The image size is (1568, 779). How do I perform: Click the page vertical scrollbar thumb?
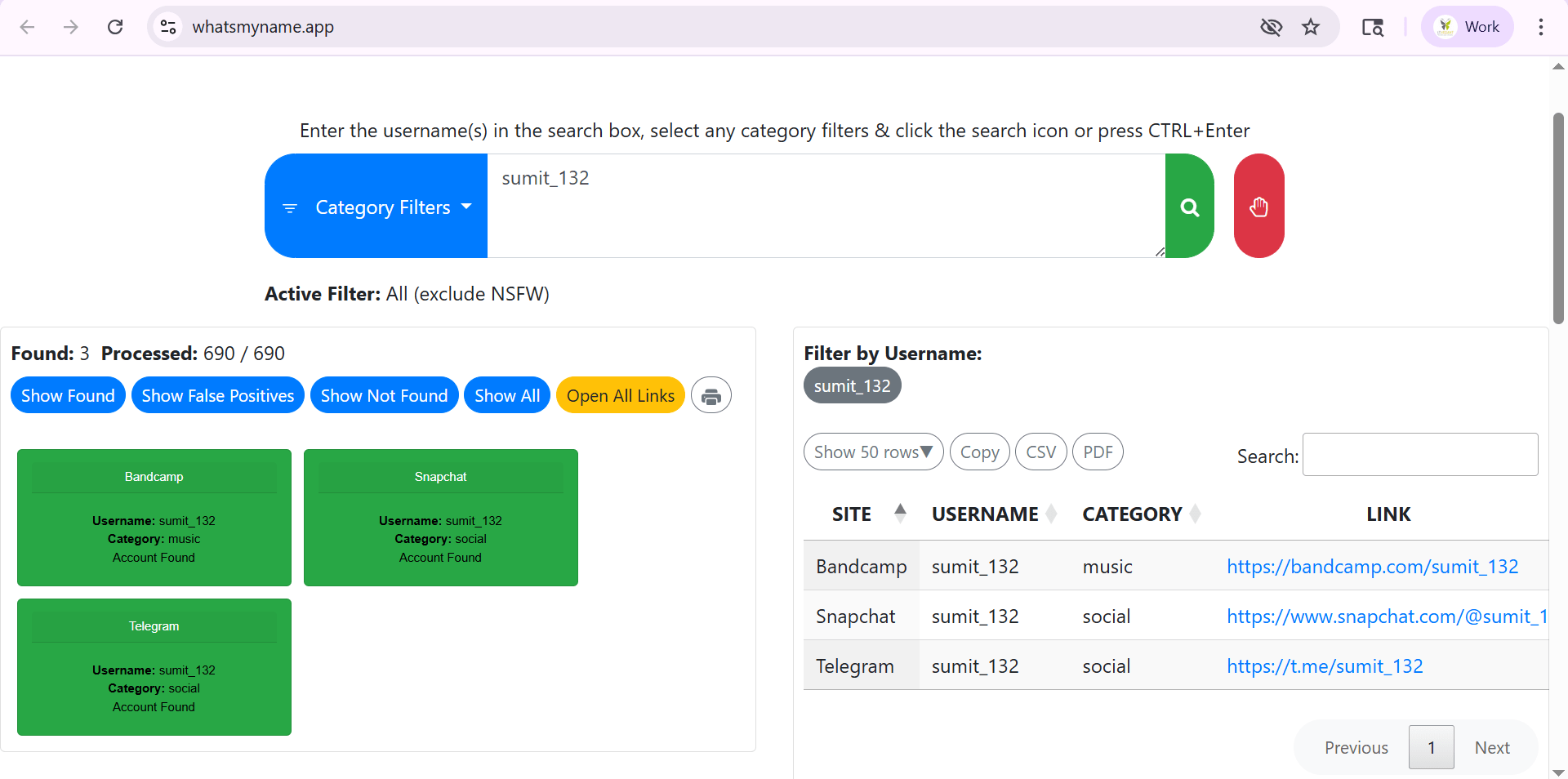coord(1558,218)
